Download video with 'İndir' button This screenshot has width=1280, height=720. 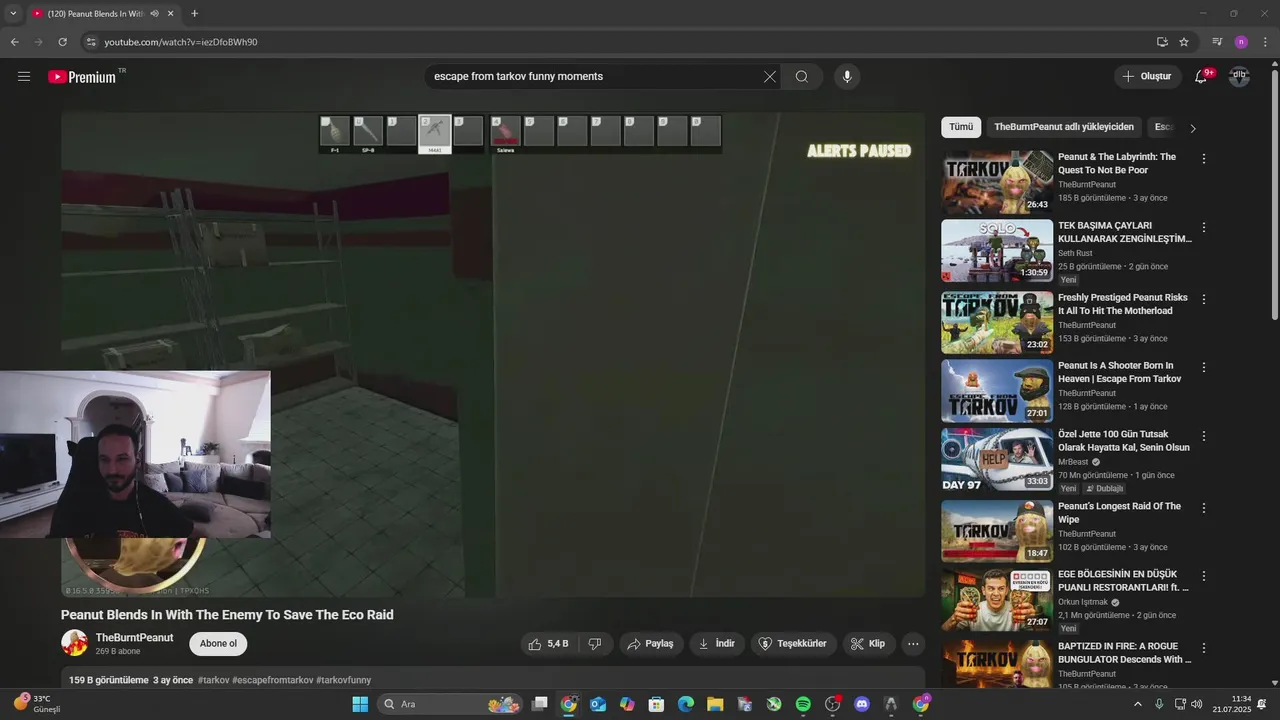717,644
